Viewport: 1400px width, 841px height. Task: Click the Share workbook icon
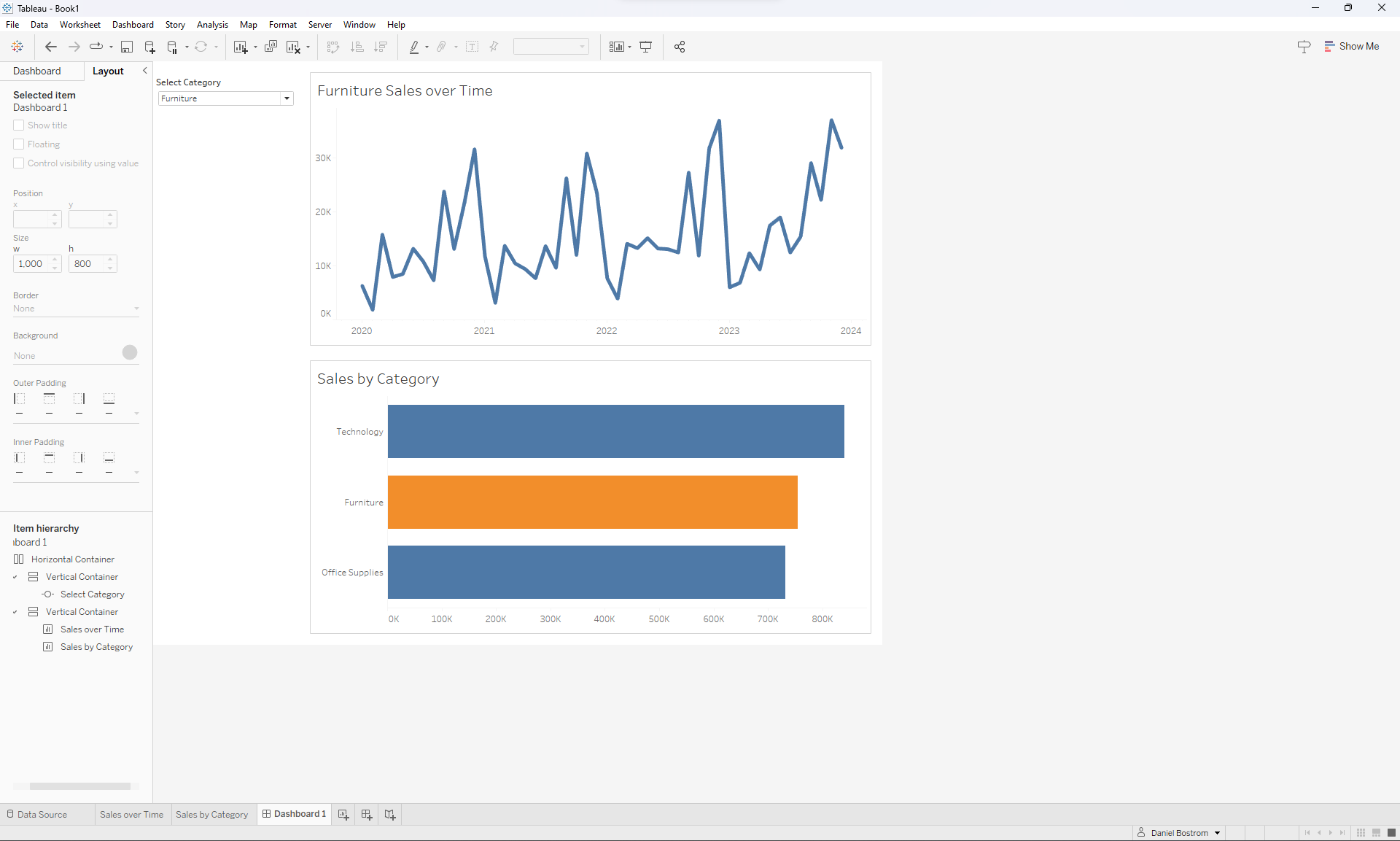(x=680, y=47)
